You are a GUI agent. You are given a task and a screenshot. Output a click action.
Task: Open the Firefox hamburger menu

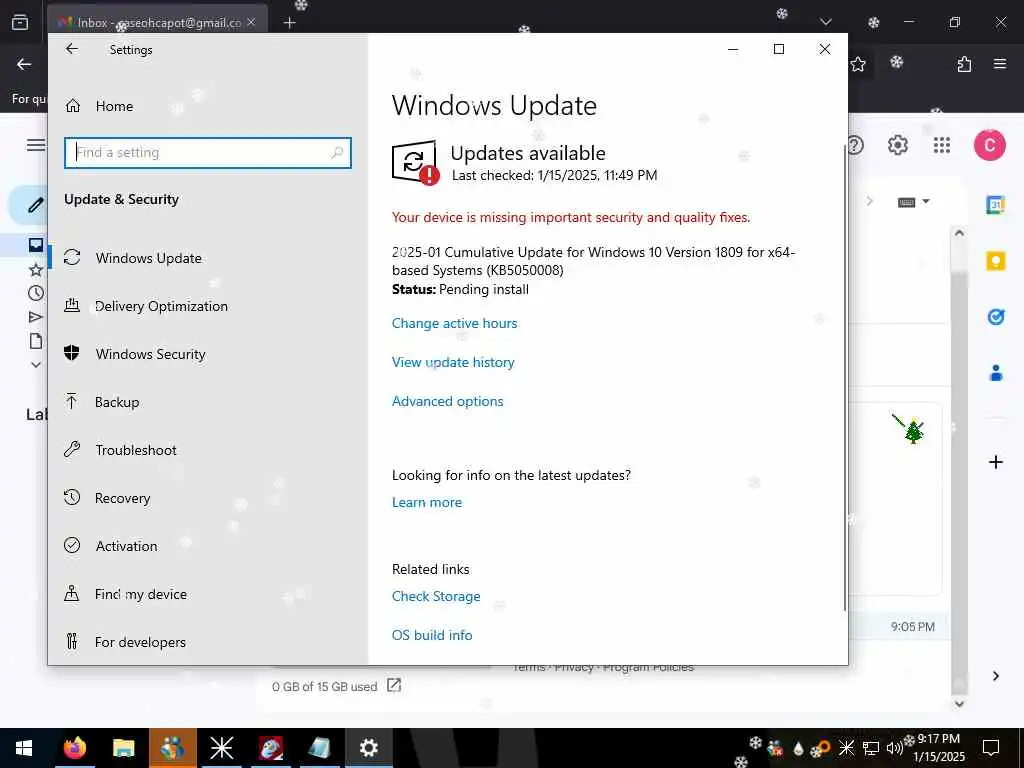(x=1000, y=64)
